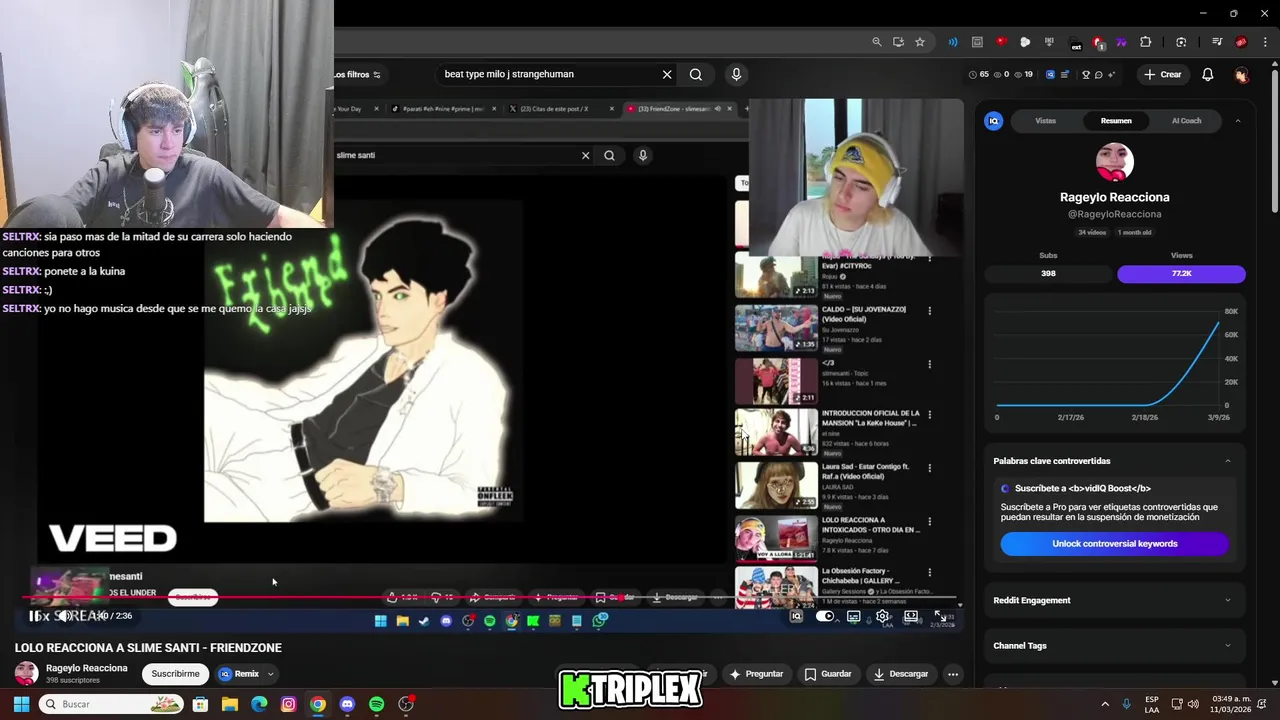
Task: Start voice search with the microphone icon
Action: [x=736, y=74]
